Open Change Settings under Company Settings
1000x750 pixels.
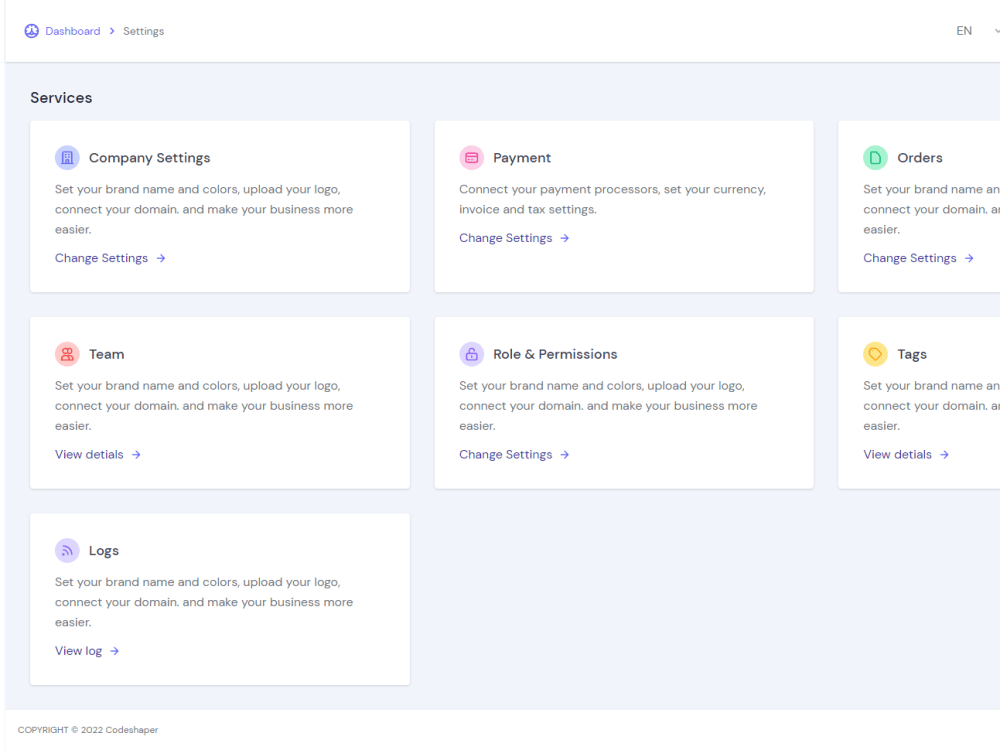pyautogui.click(x=102, y=257)
